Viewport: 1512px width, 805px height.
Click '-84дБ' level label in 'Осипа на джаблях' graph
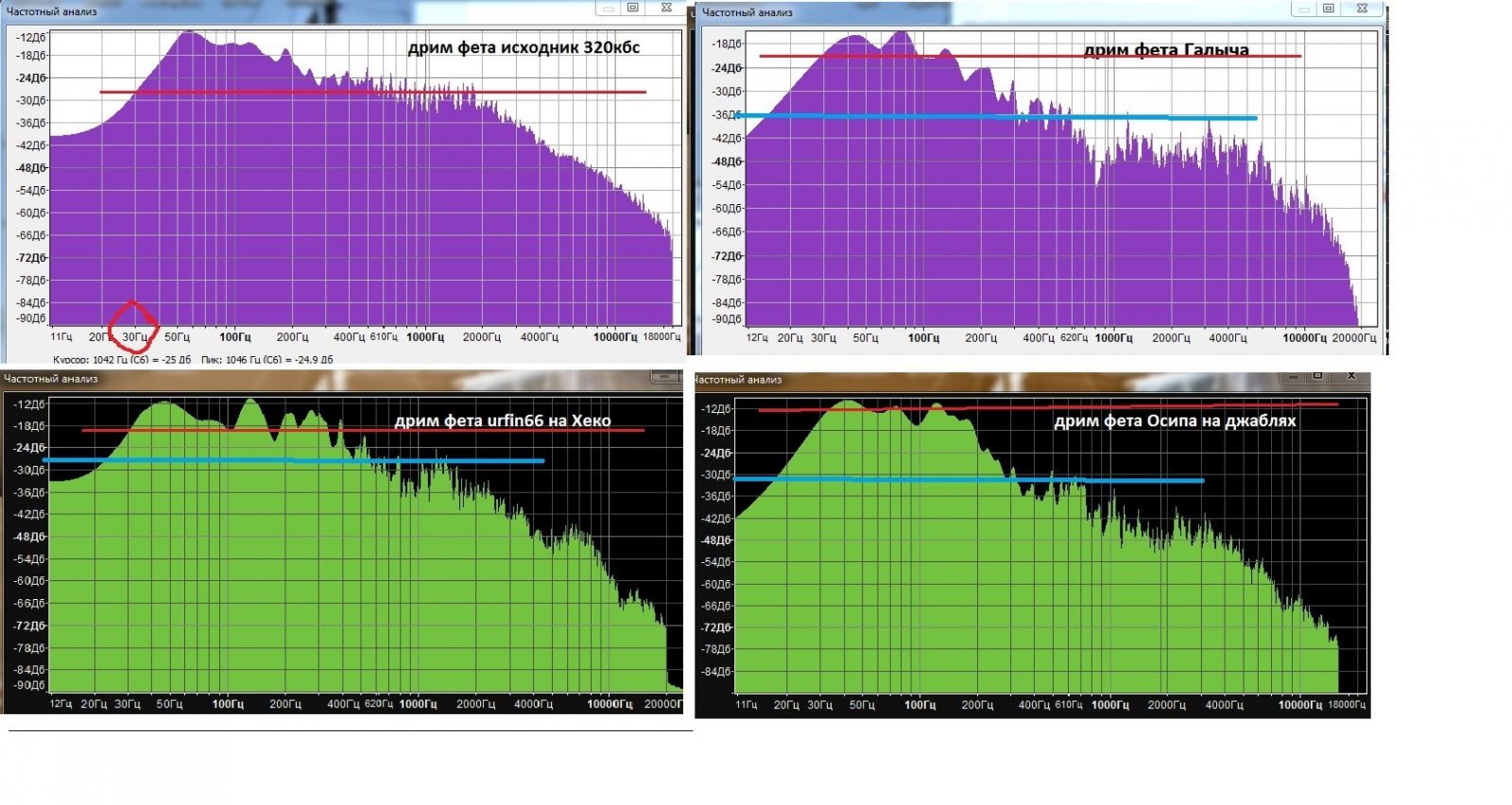[x=716, y=672]
